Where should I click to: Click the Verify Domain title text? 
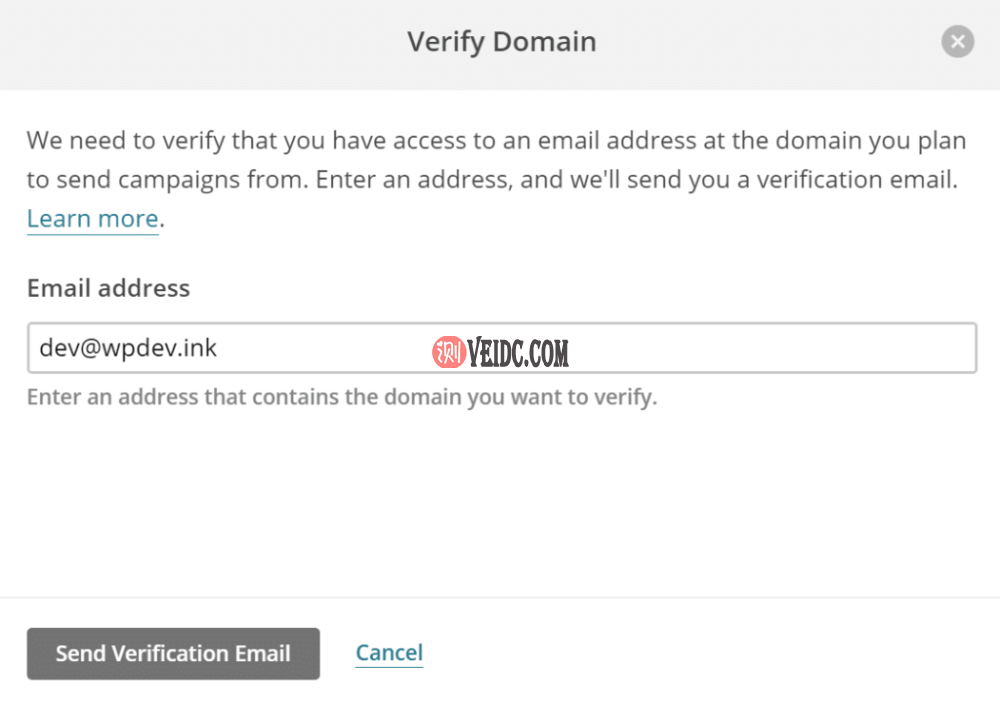[501, 42]
